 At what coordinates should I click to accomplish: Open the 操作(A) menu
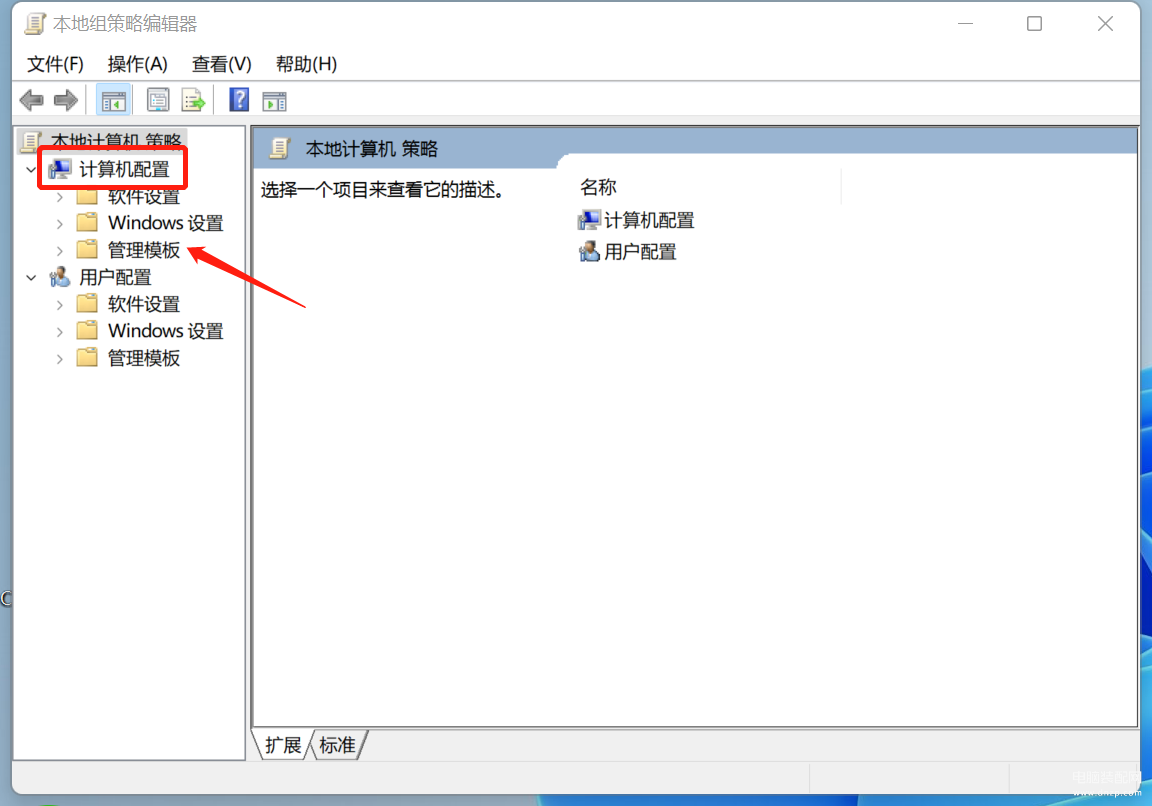pos(137,64)
